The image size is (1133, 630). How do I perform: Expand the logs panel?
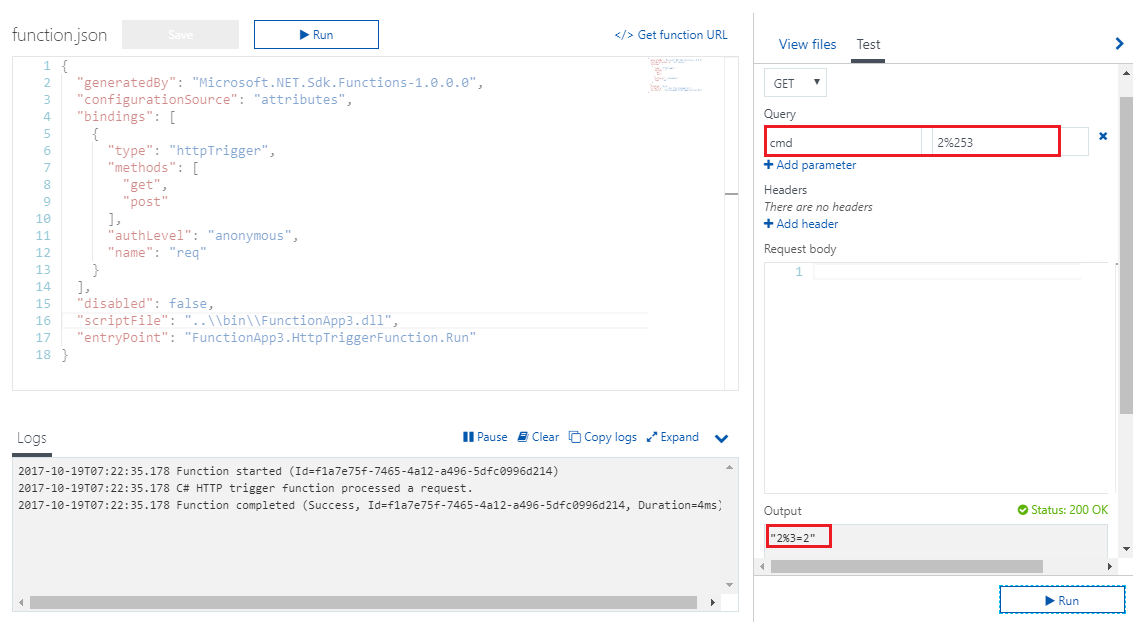tap(672, 437)
